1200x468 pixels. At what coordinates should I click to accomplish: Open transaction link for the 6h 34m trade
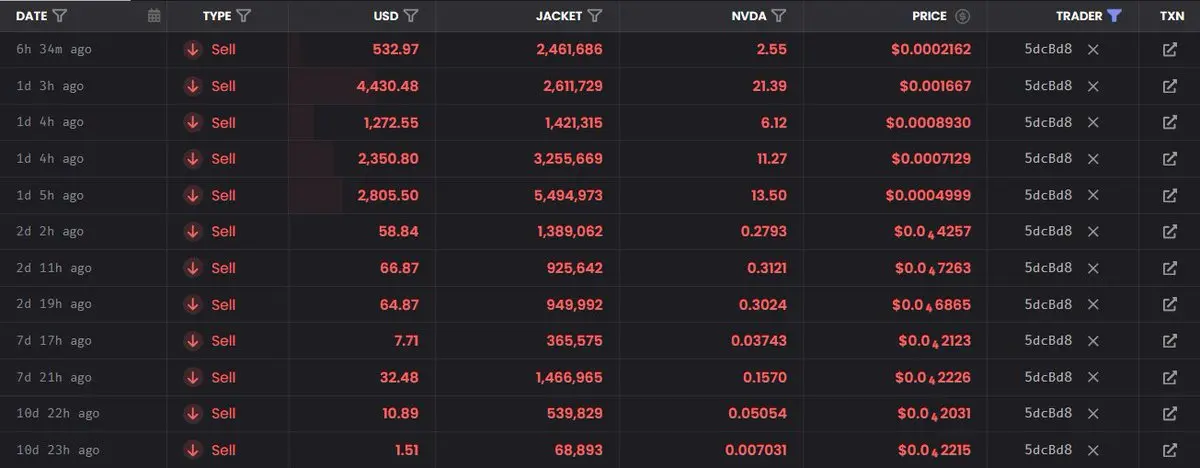coord(1170,49)
